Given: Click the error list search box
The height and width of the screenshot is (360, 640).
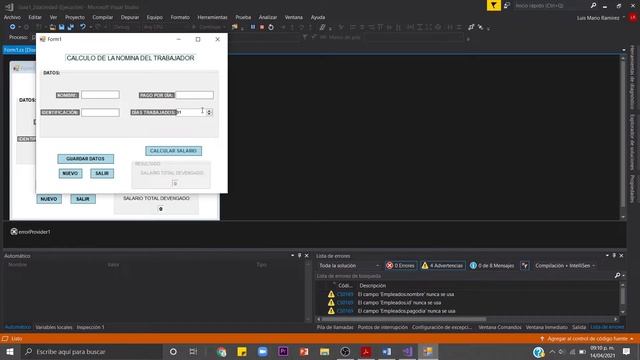Looking at the screenshot, I should [463, 276].
